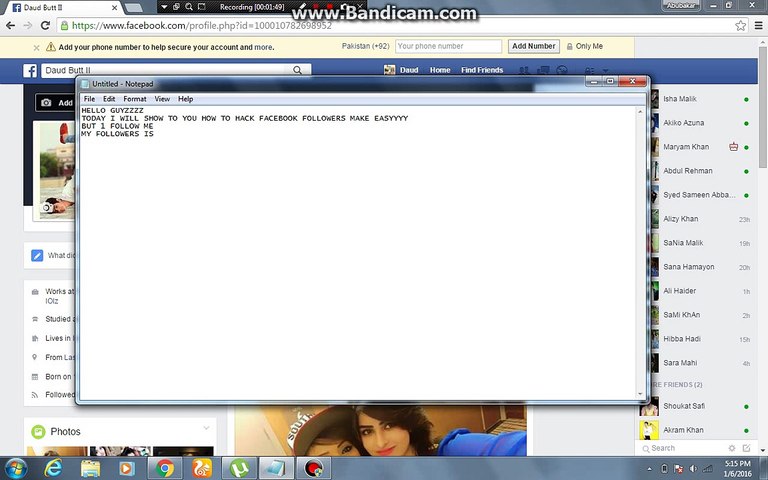Viewport: 768px width, 480px height.
Task: Click the new message compose icon in chat sidebar
Action: tap(746, 448)
